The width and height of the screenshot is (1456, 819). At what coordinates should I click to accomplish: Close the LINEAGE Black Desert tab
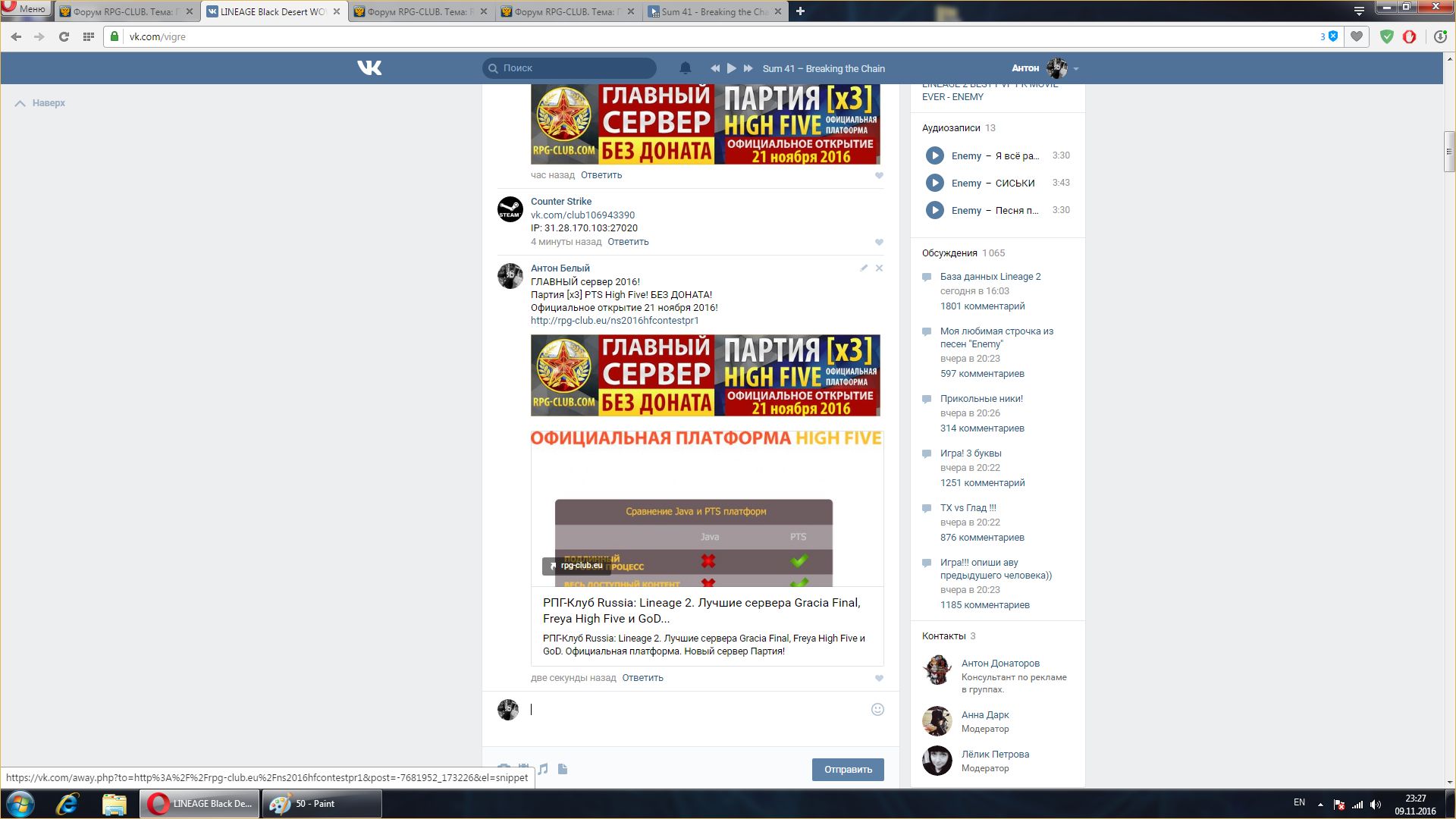(337, 11)
